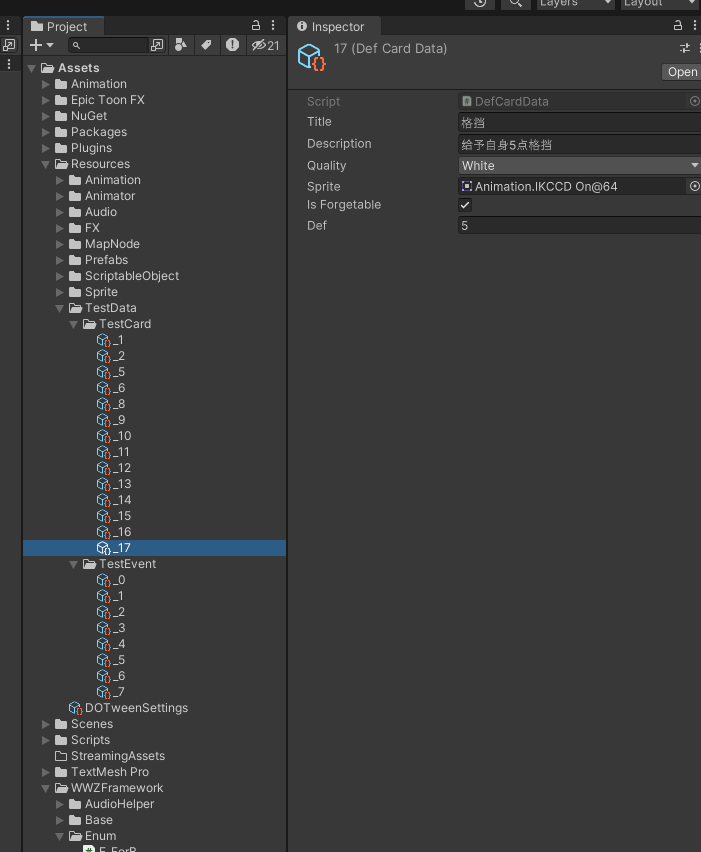Select the MapNode folder
This screenshot has width=701, height=852.
coord(105,244)
